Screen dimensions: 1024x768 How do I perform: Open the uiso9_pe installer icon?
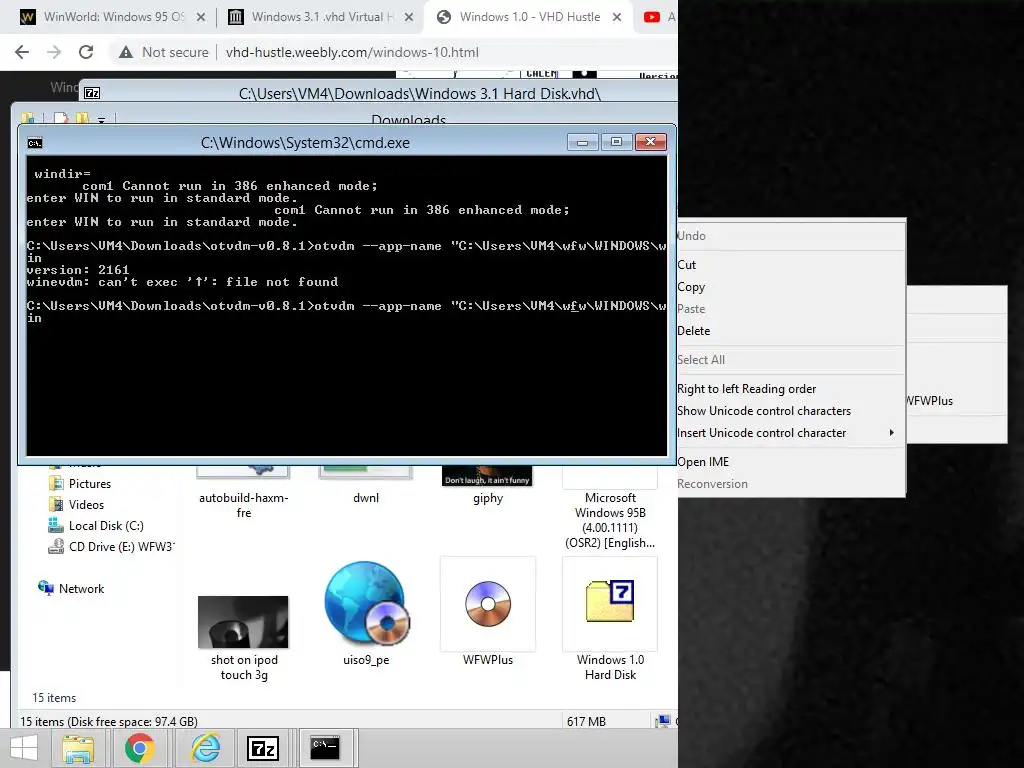point(366,603)
